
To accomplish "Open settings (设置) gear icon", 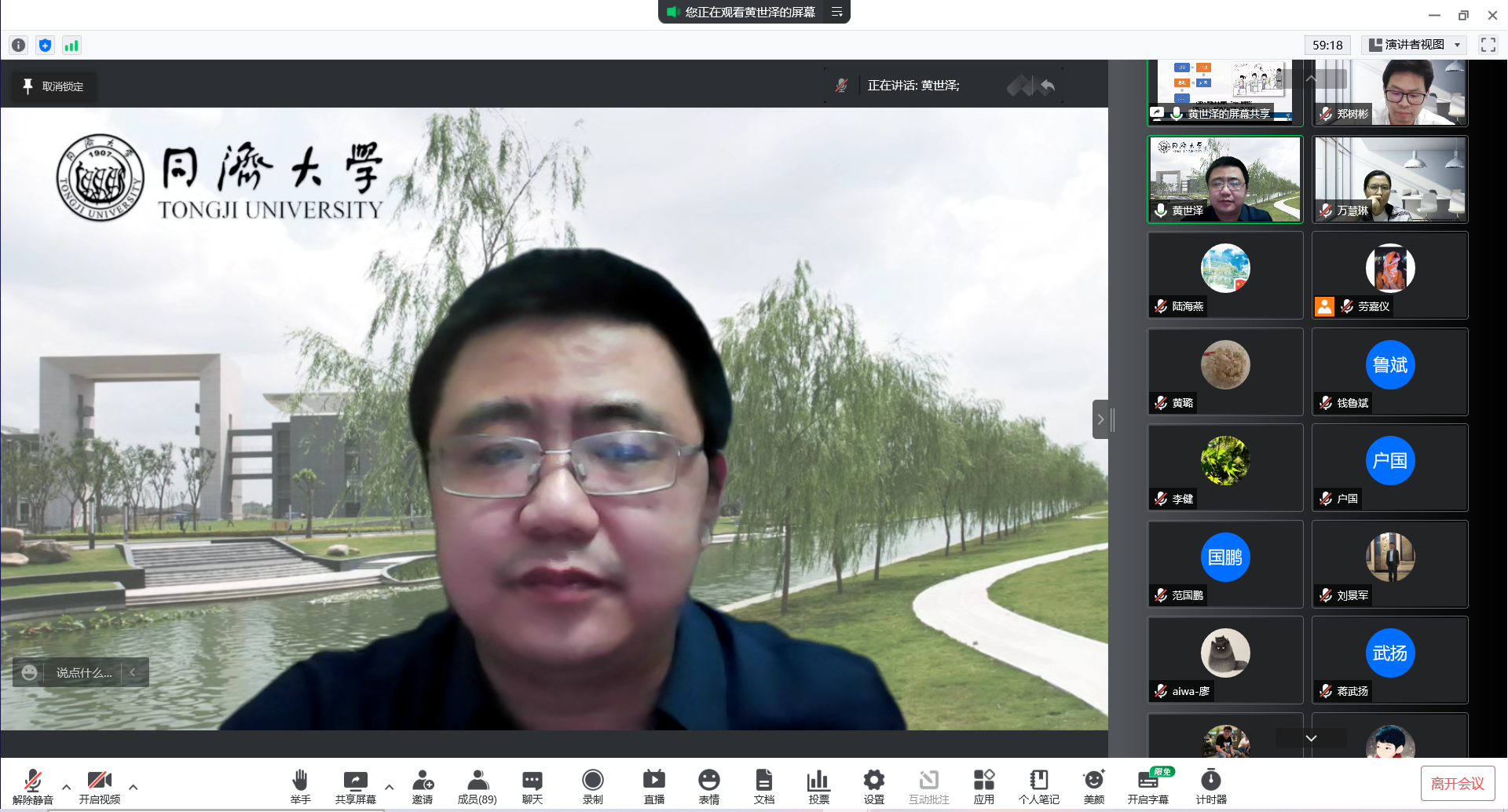I will (x=873, y=785).
